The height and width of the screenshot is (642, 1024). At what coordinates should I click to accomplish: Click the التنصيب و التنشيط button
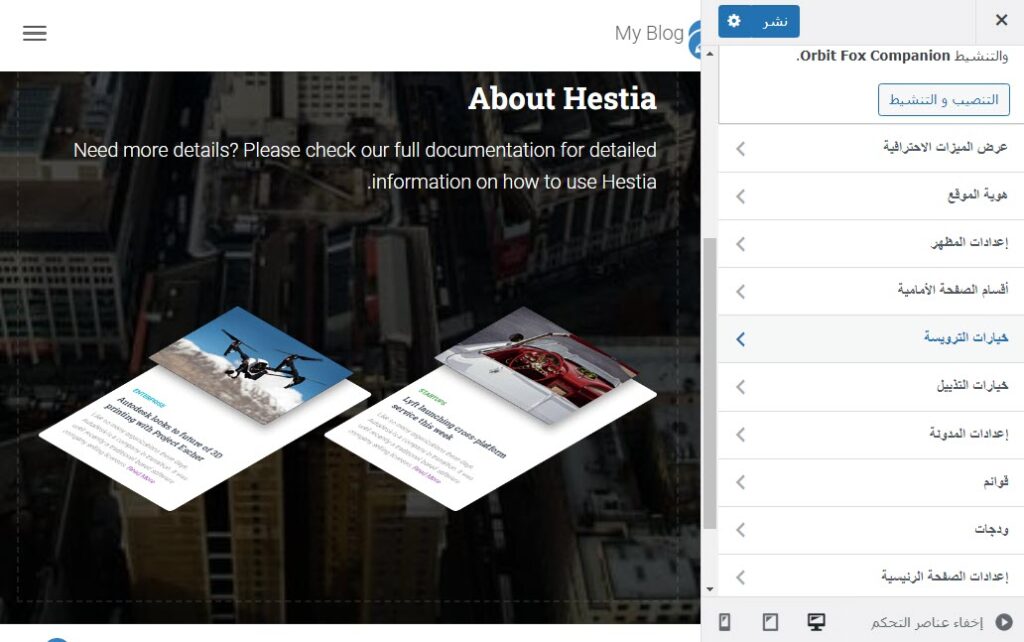[944, 100]
